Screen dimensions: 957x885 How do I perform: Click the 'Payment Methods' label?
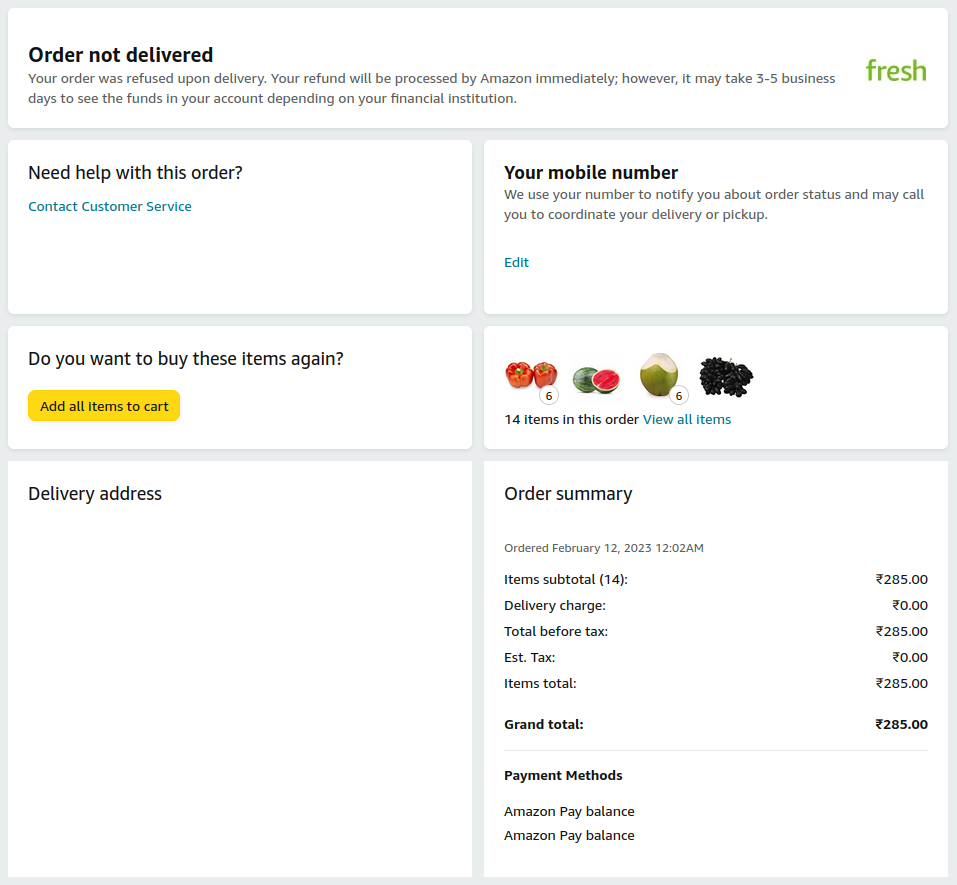click(563, 776)
